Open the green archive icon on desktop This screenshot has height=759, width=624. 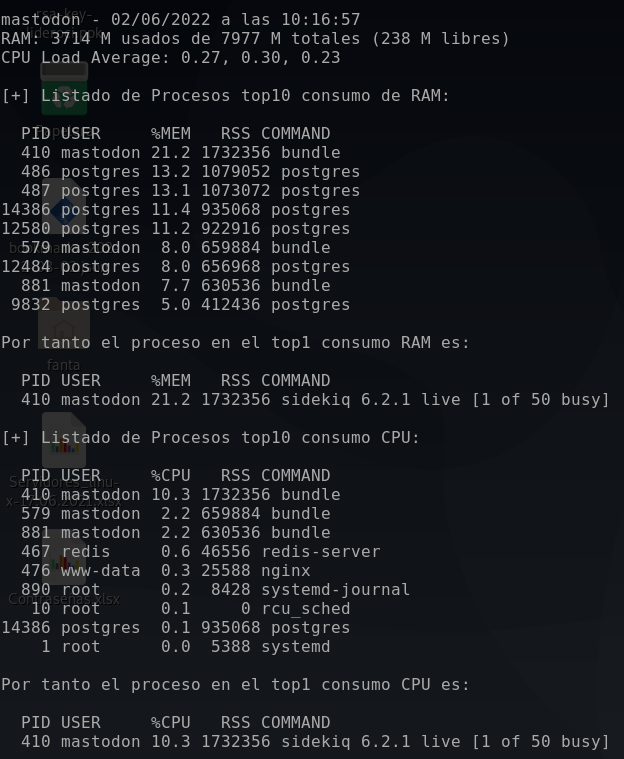pyautogui.click(x=64, y=97)
